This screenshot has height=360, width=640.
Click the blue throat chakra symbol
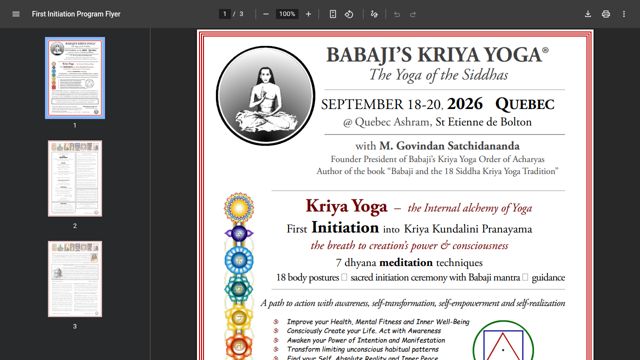[x=239, y=260]
